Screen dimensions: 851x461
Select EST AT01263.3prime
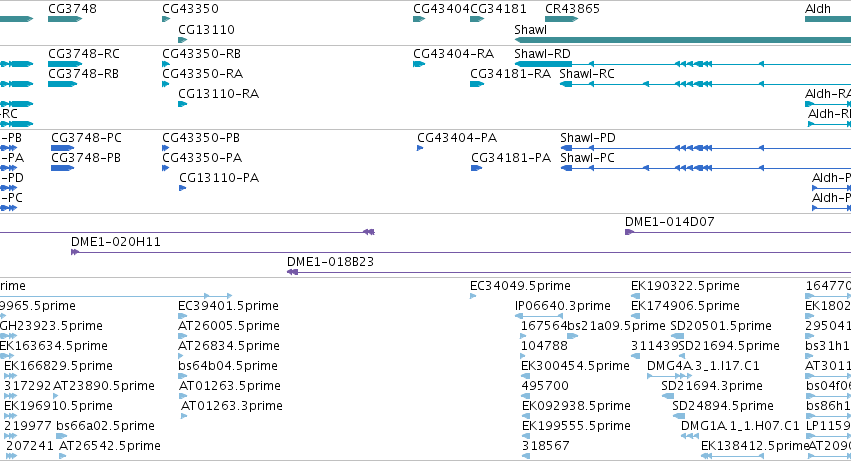(231, 407)
